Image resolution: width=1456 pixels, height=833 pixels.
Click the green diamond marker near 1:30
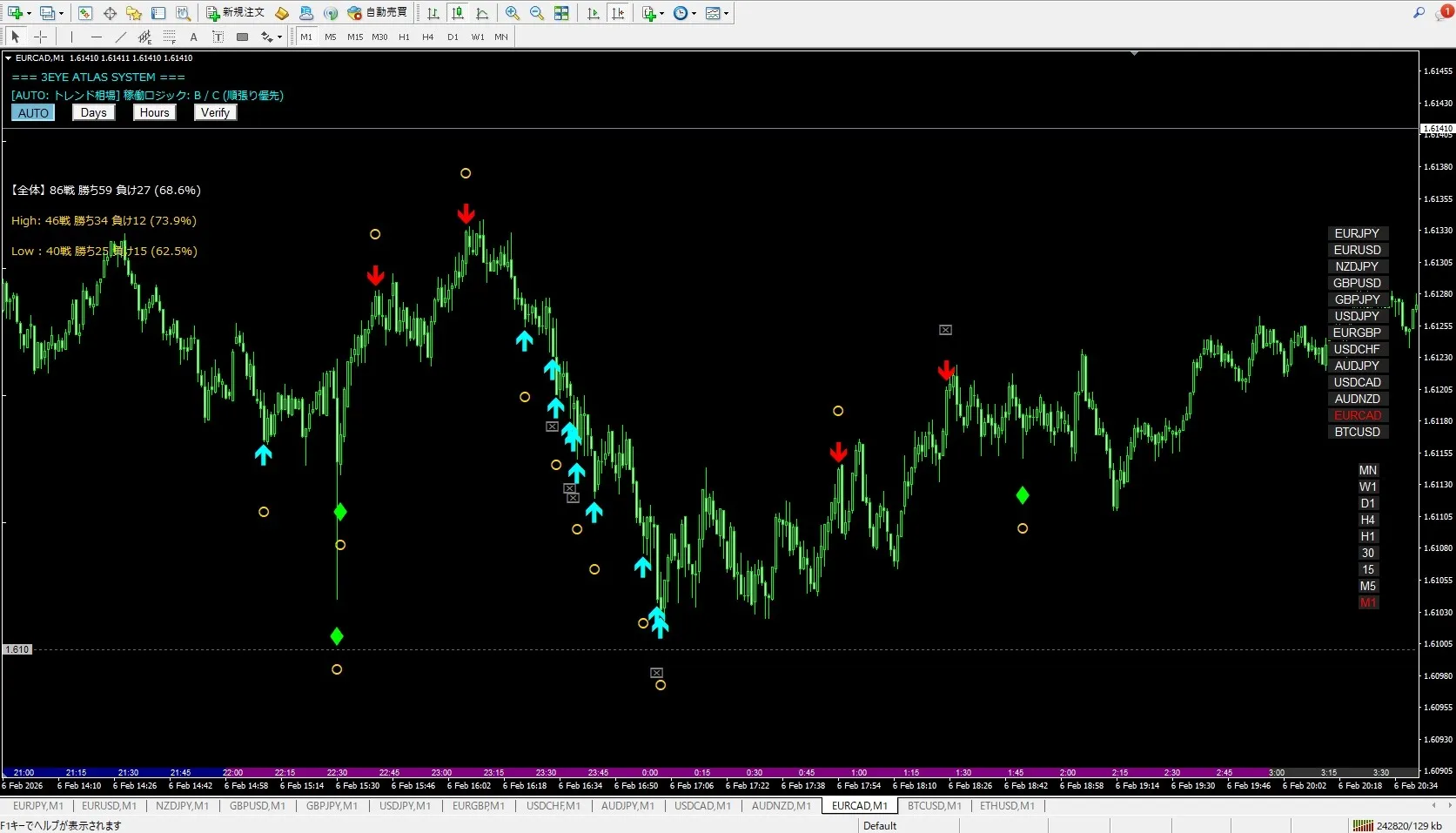pyautogui.click(x=1023, y=495)
